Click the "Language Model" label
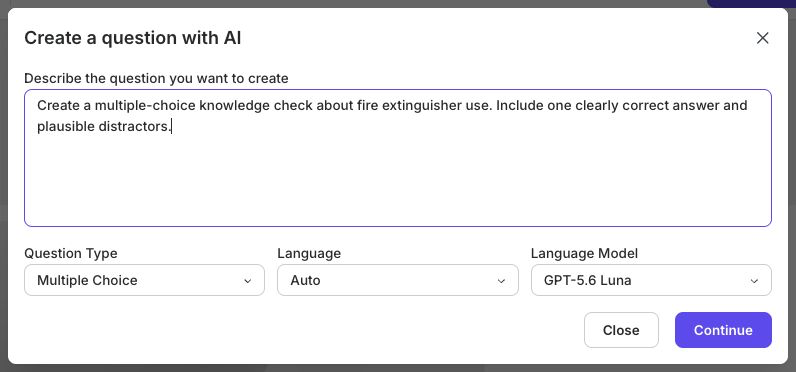 pyautogui.click(x=584, y=253)
